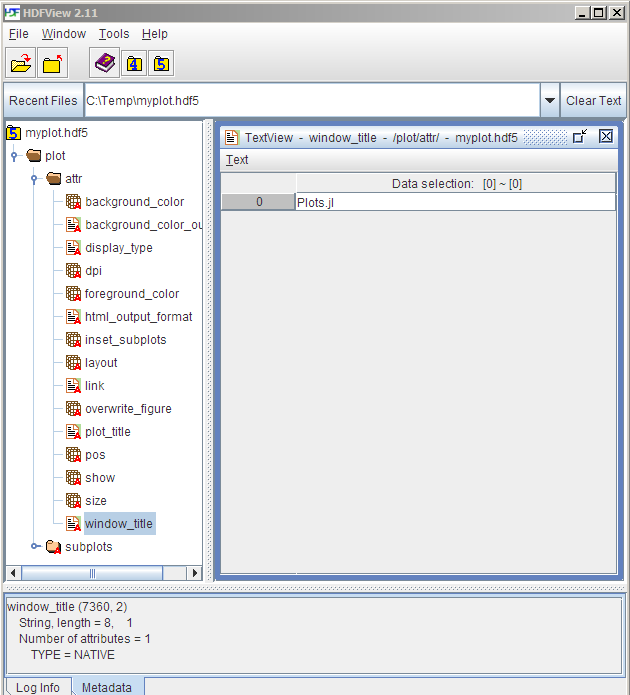Click the Clear Text button

593,101
